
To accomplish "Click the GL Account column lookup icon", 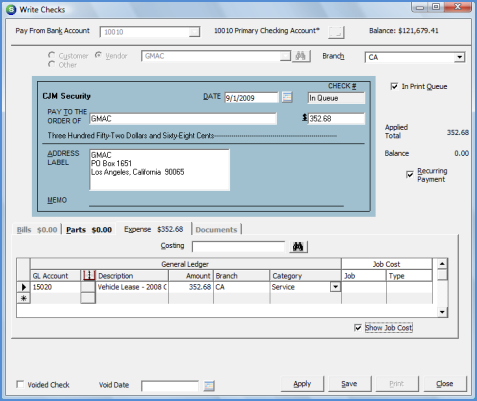I will [x=89, y=276].
